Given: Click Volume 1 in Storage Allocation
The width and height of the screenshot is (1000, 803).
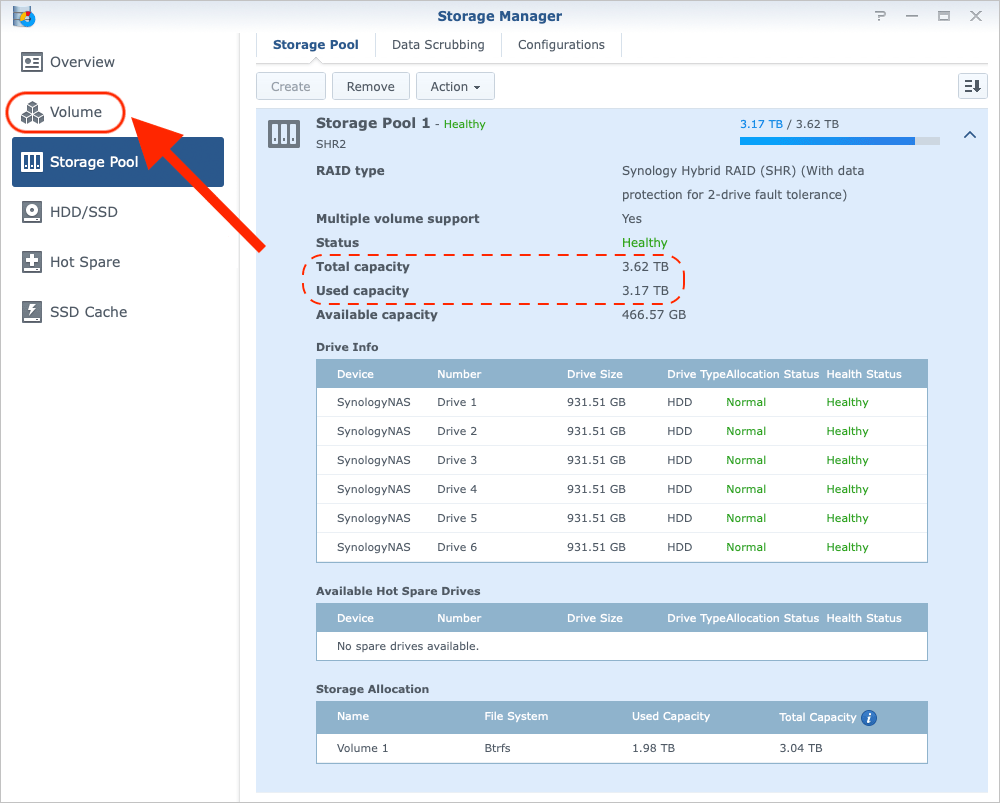Looking at the screenshot, I should coord(362,748).
